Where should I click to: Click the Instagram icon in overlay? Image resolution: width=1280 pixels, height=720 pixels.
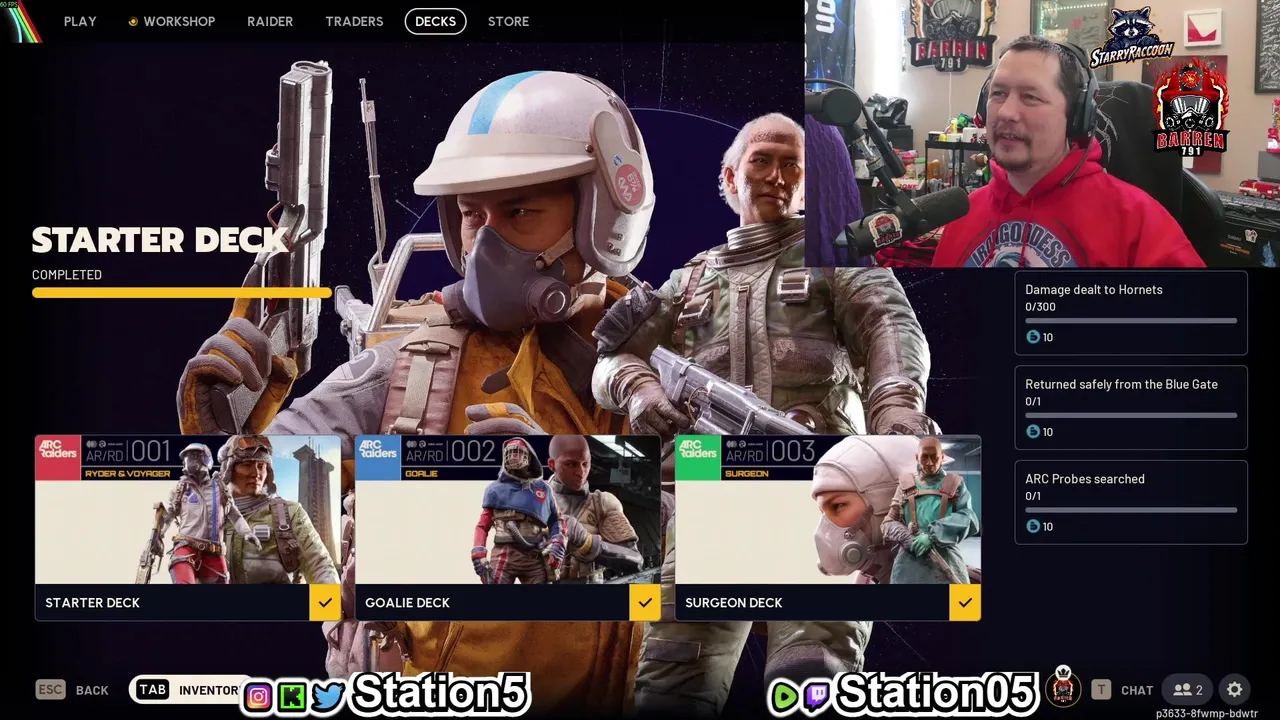coord(258,697)
